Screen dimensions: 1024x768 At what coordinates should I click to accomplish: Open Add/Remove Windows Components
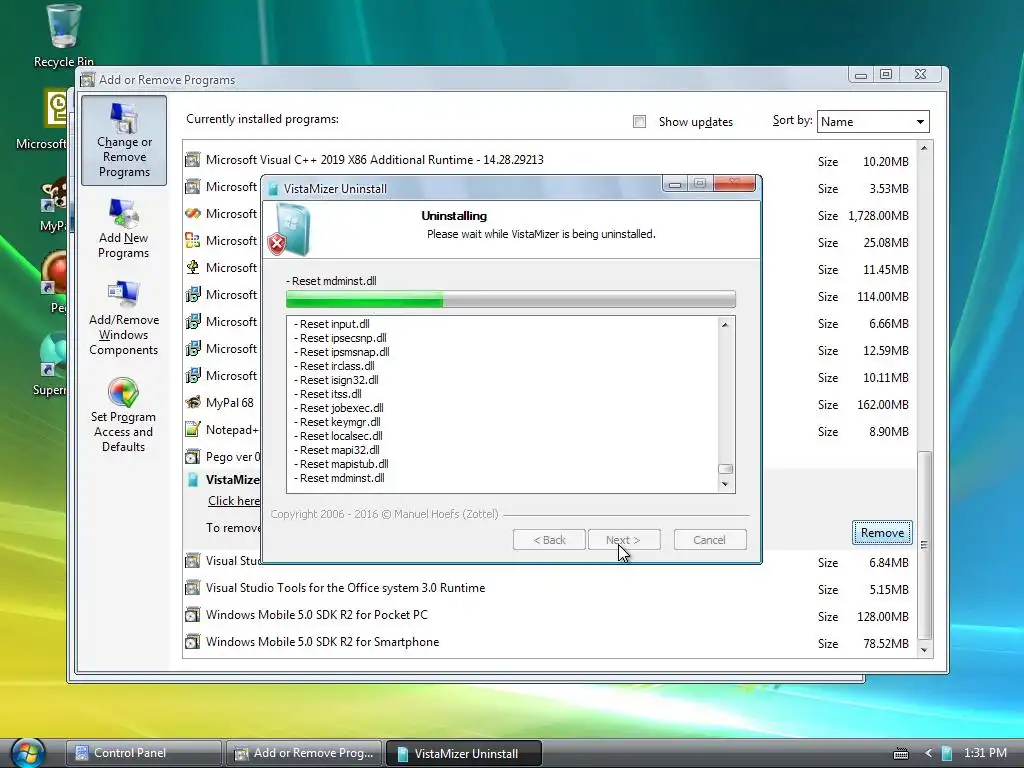[x=123, y=319]
